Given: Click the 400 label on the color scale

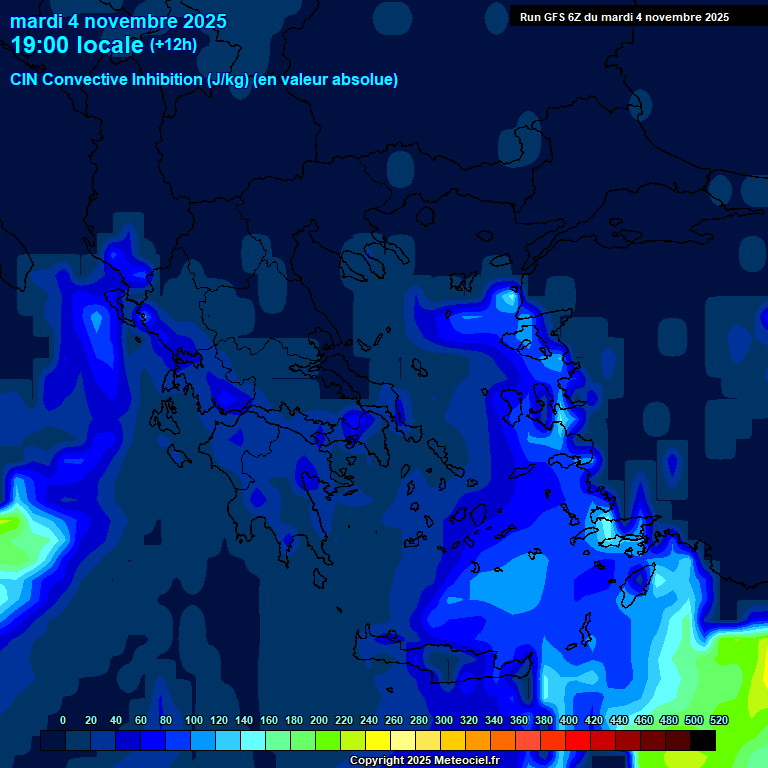Looking at the screenshot, I should [569, 720].
